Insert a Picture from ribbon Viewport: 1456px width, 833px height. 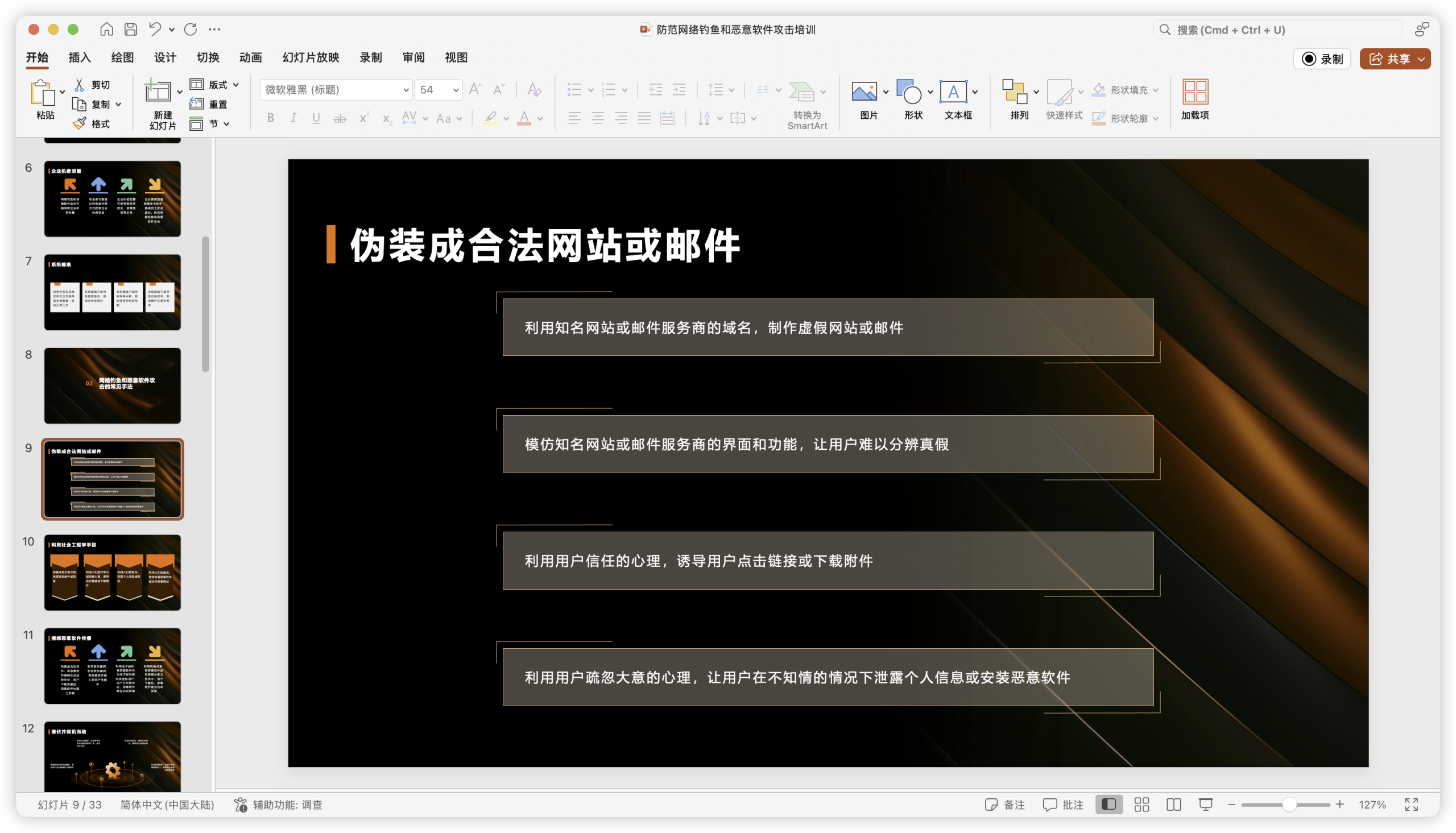tap(864, 92)
